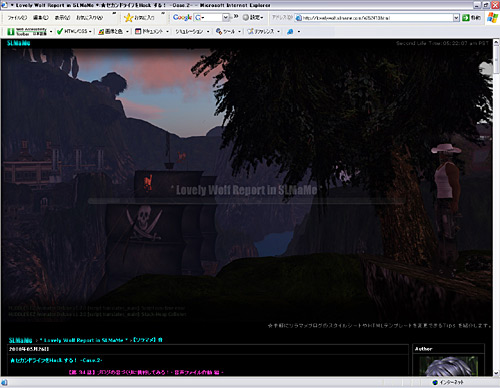Screen dimensions: 500x388
Task: Click the Windows flag logo
Action: [x=492, y=18]
